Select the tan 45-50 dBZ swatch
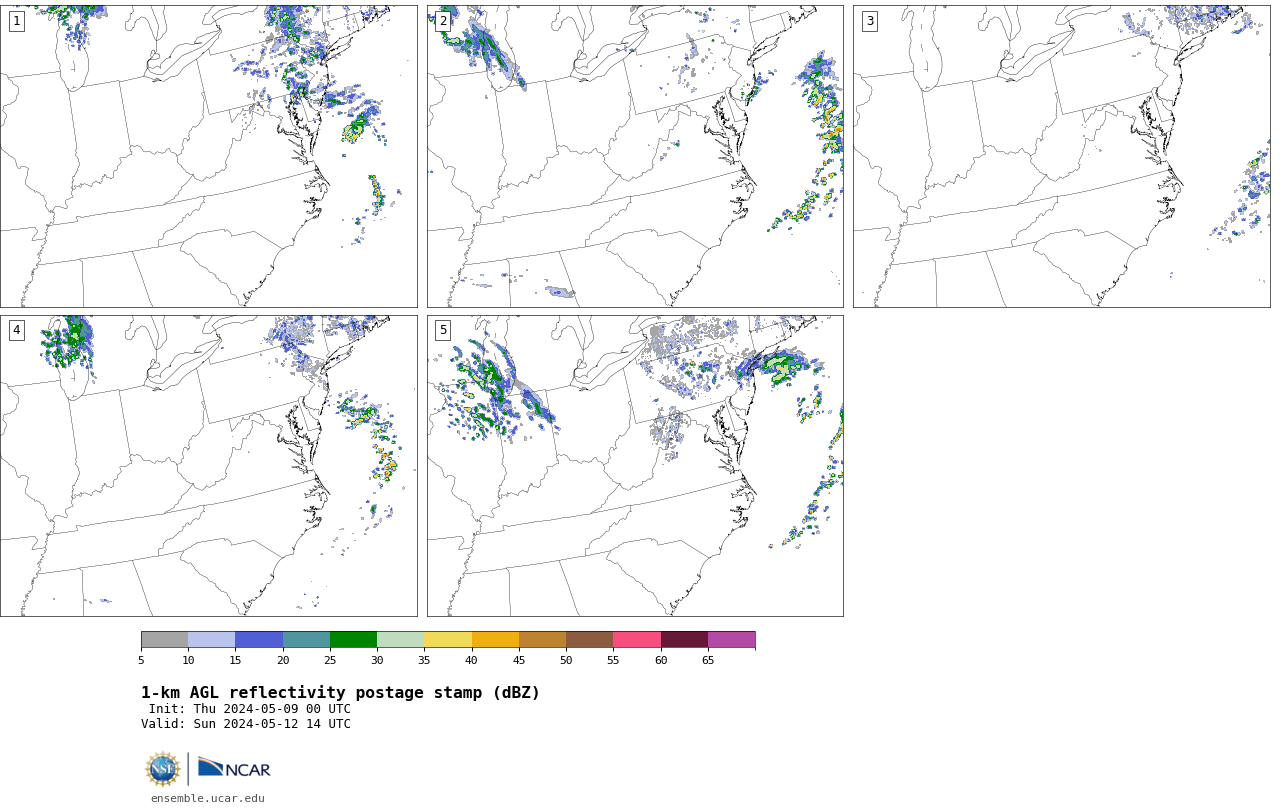 [542, 640]
